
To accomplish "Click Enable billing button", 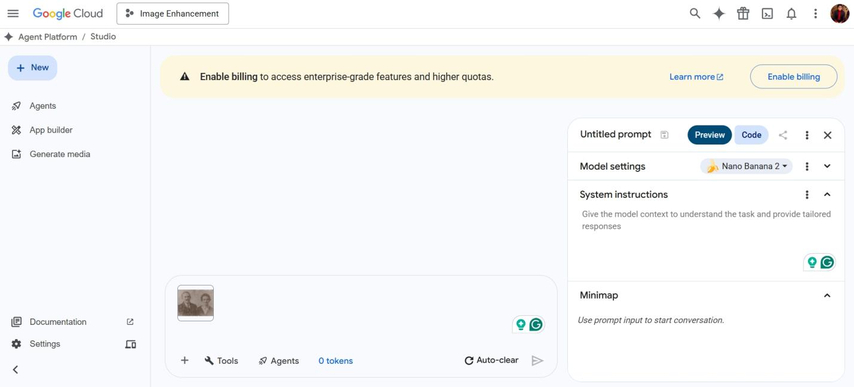I will pyautogui.click(x=794, y=77).
